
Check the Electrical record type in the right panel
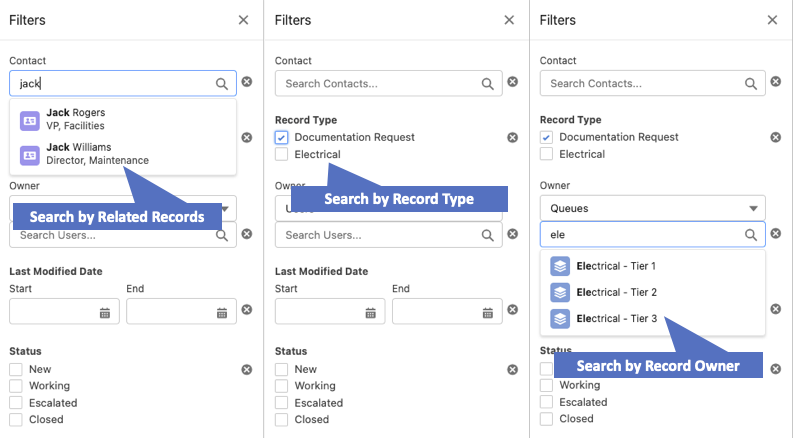[x=546, y=155]
